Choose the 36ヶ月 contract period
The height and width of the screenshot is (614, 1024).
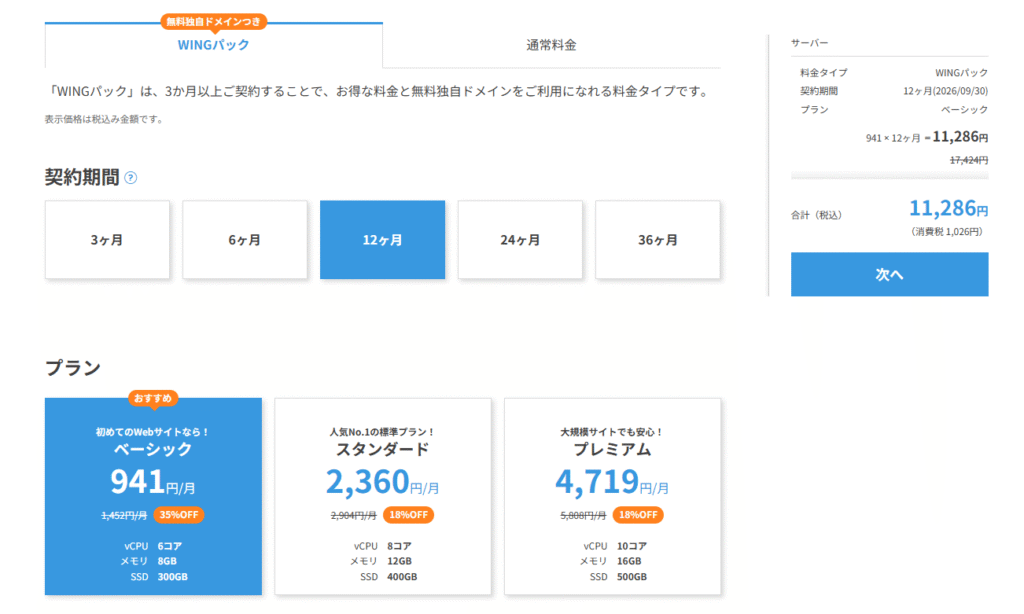(x=658, y=240)
